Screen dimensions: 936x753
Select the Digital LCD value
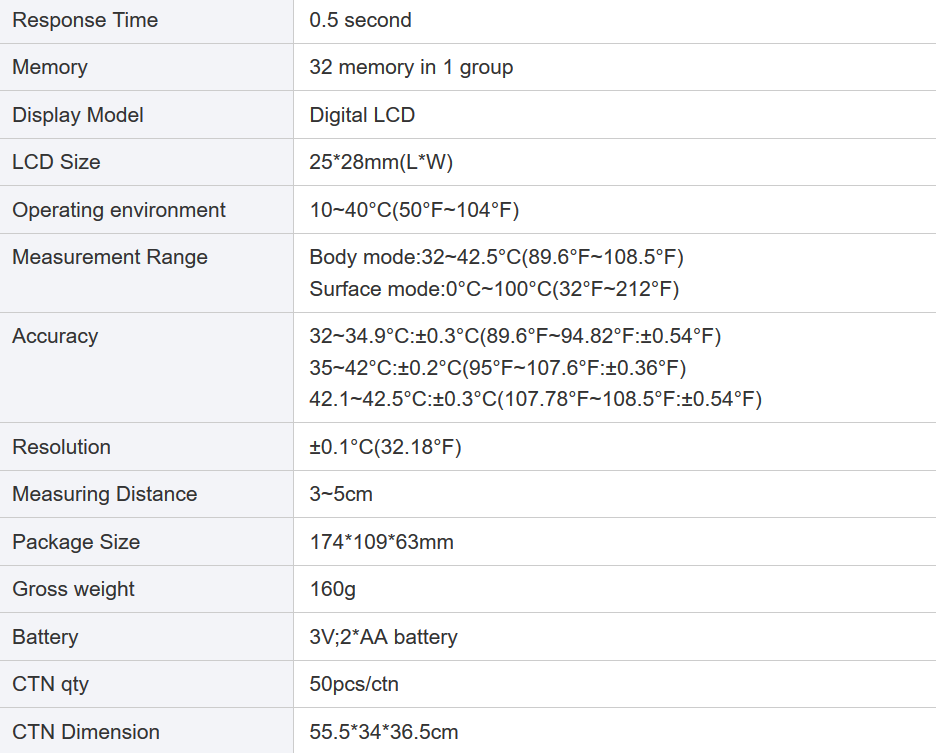click(x=362, y=115)
